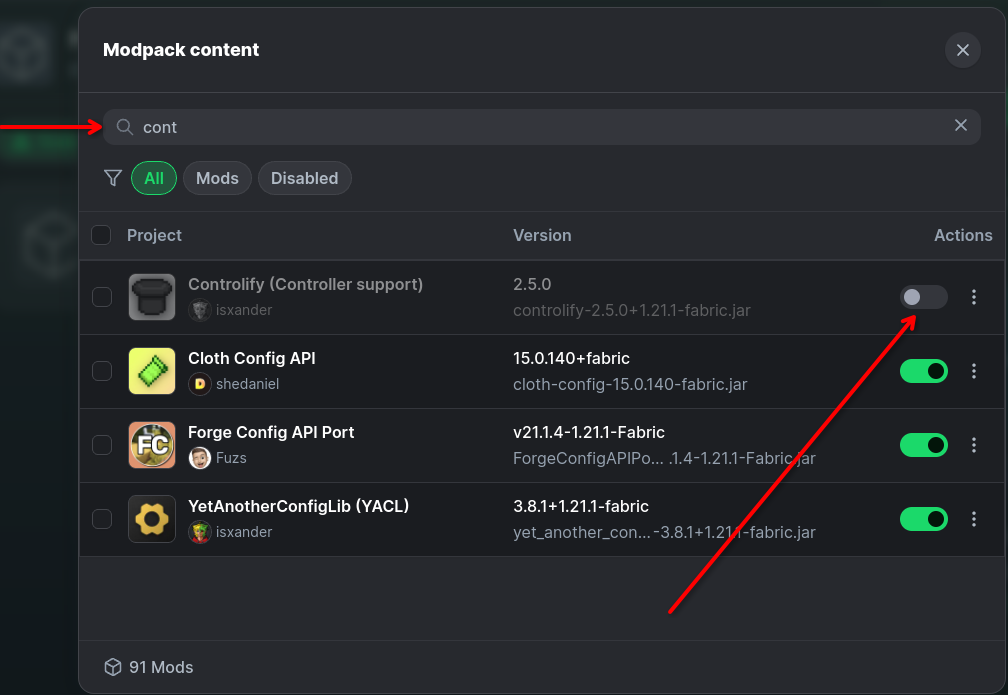1008x695 pixels.
Task: Click the mods cube icon in footer
Action: point(113,667)
